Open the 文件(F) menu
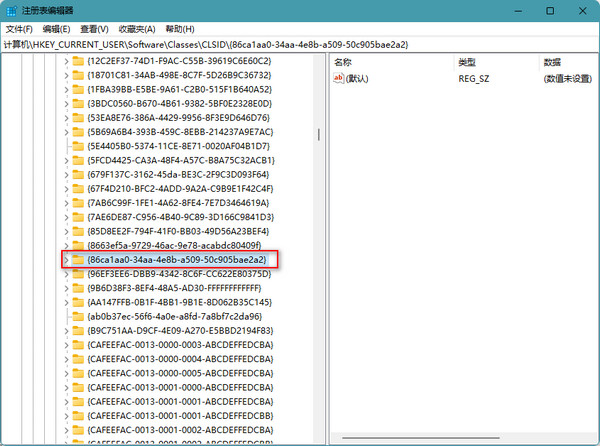 point(19,29)
